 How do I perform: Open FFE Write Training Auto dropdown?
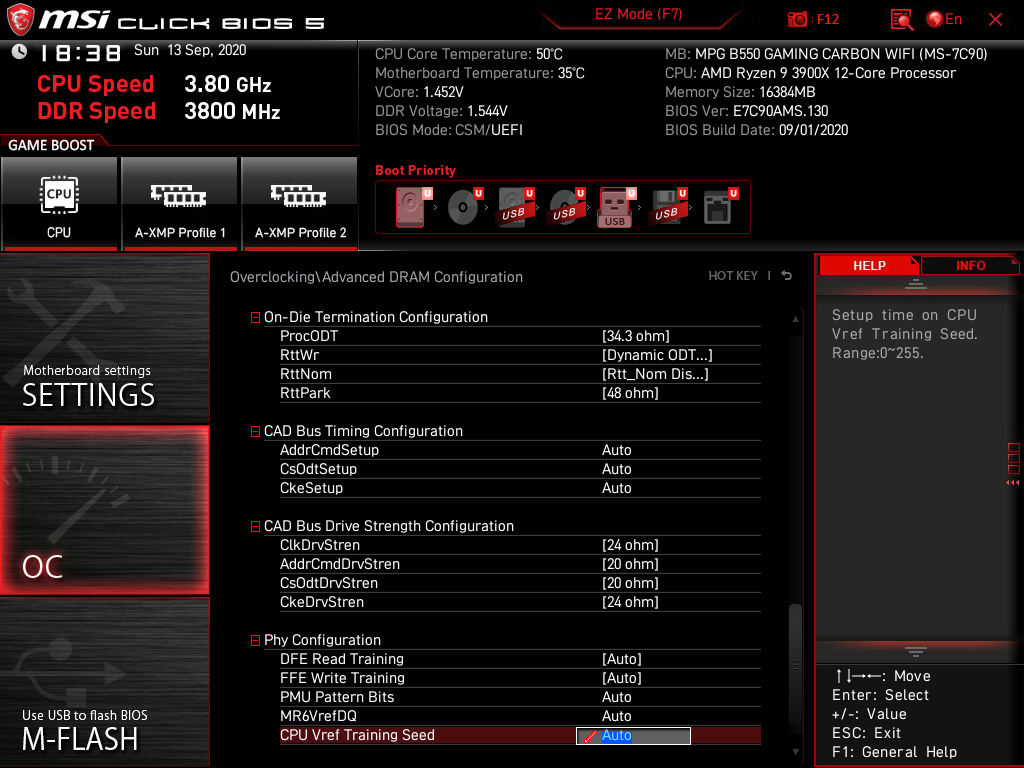pos(622,678)
